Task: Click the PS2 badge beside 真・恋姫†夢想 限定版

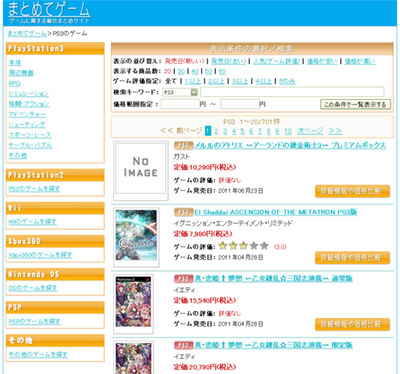Action: 184,345
